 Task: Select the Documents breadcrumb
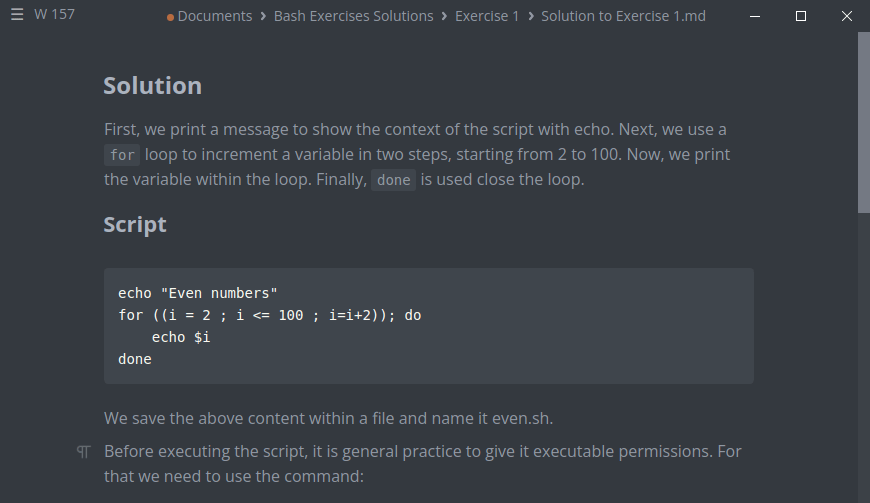[x=215, y=16]
